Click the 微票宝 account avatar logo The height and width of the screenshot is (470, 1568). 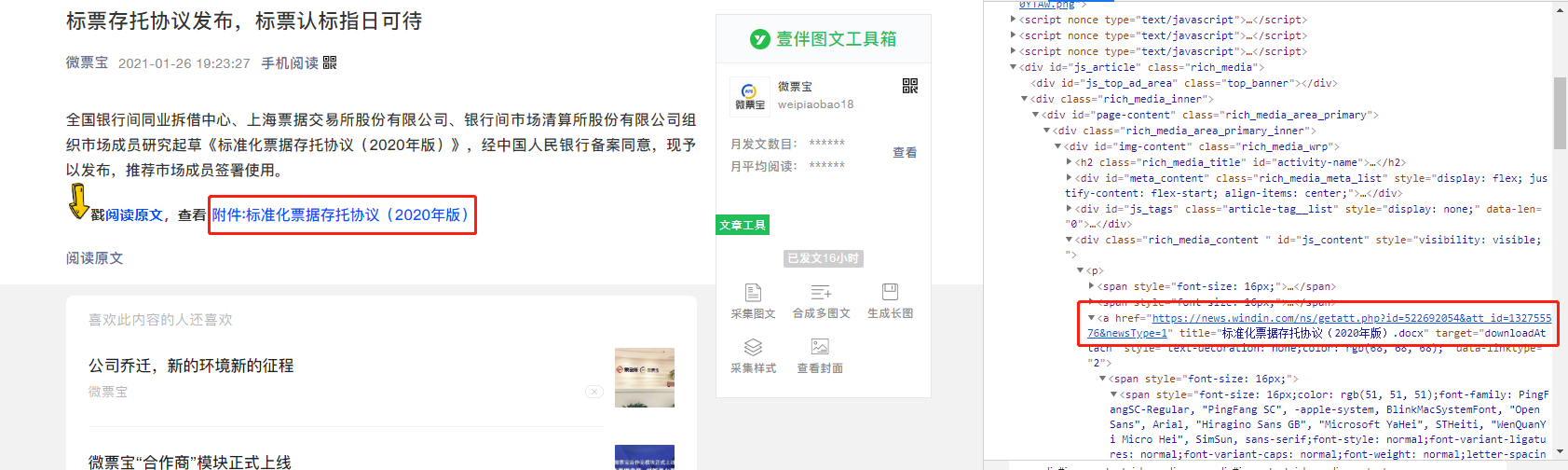coord(750,95)
